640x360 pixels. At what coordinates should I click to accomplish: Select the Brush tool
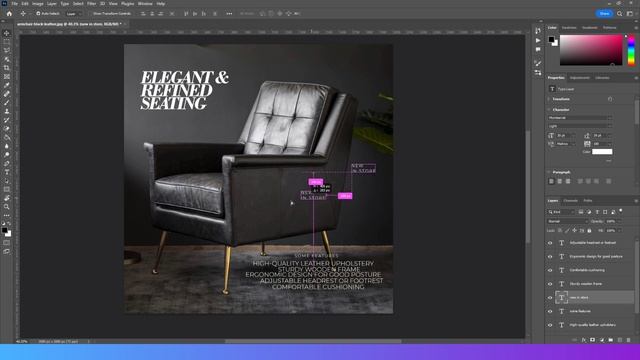[x=7, y=102]
